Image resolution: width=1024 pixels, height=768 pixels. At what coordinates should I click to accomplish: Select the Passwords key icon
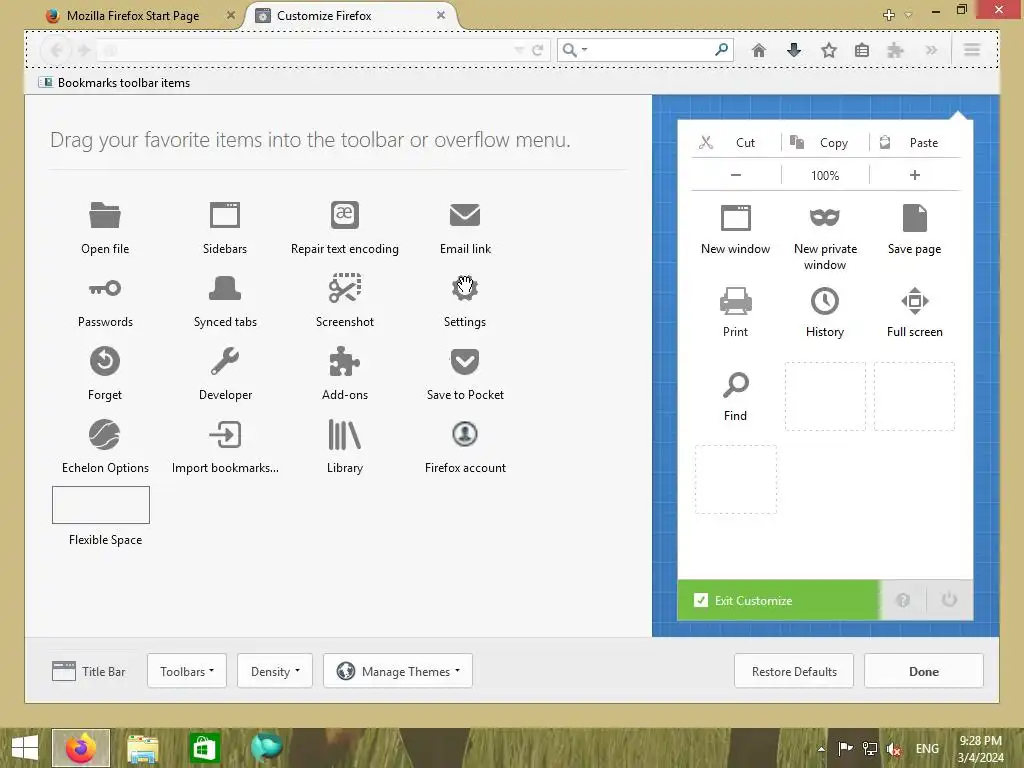[x=104, y=288]
